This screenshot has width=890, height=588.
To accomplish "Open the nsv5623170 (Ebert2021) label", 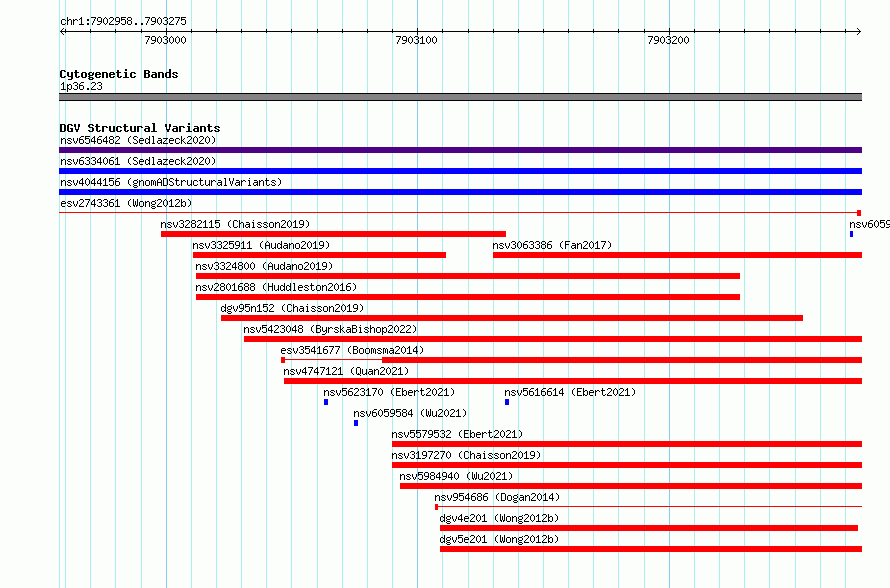I will 389,392.
